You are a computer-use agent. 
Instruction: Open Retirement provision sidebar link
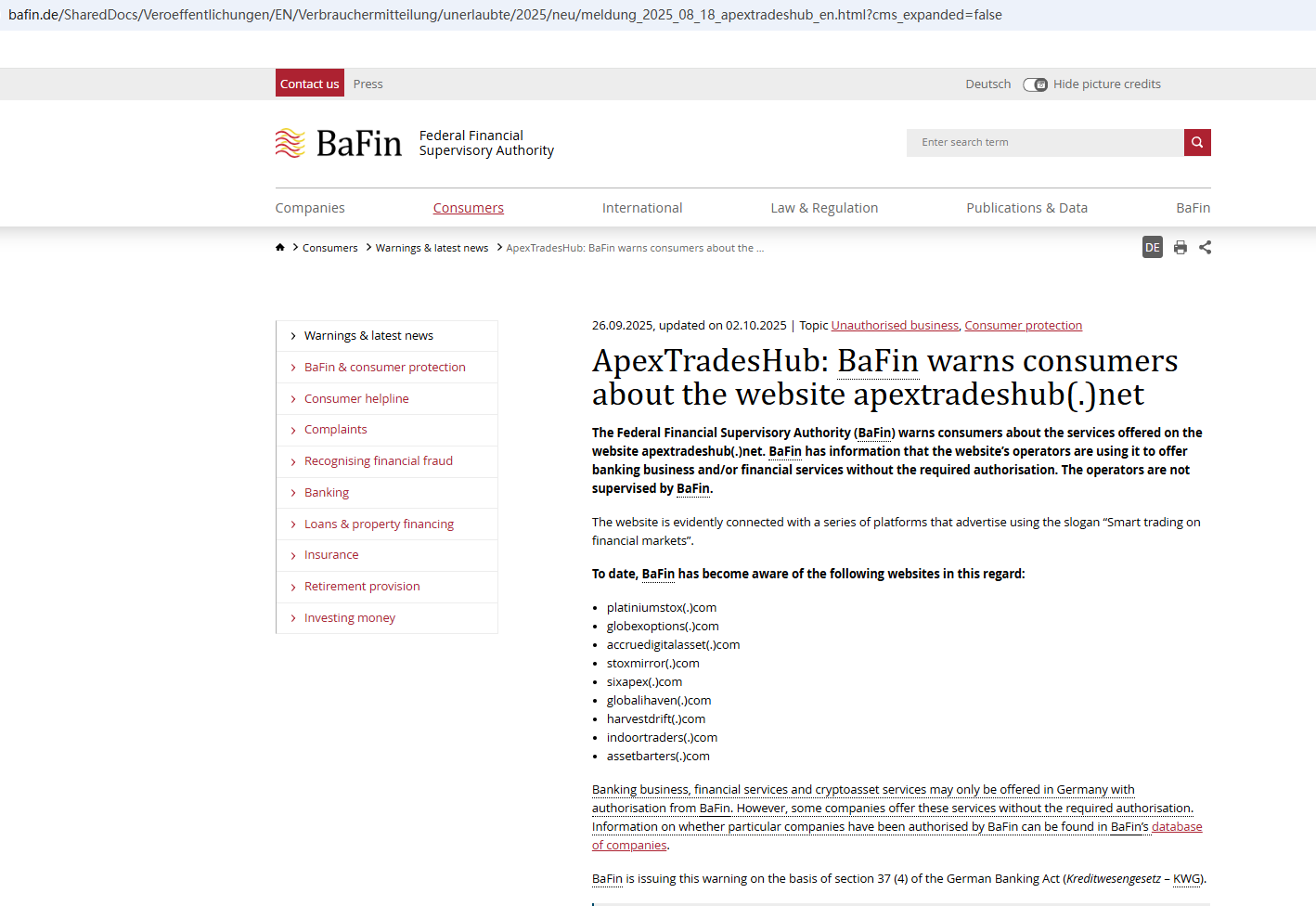362,587
